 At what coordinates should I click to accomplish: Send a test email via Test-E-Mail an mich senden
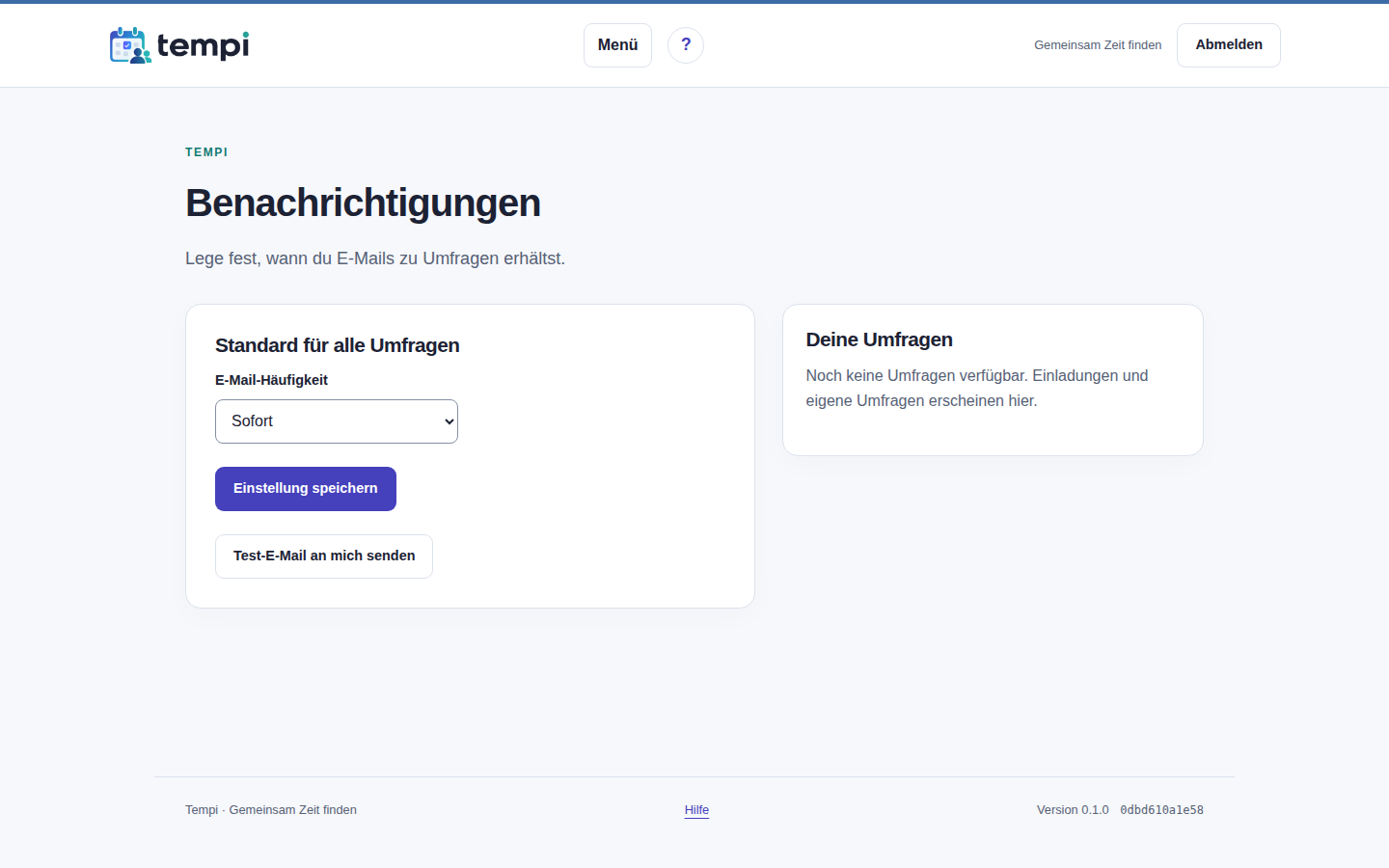click(324, 556)
